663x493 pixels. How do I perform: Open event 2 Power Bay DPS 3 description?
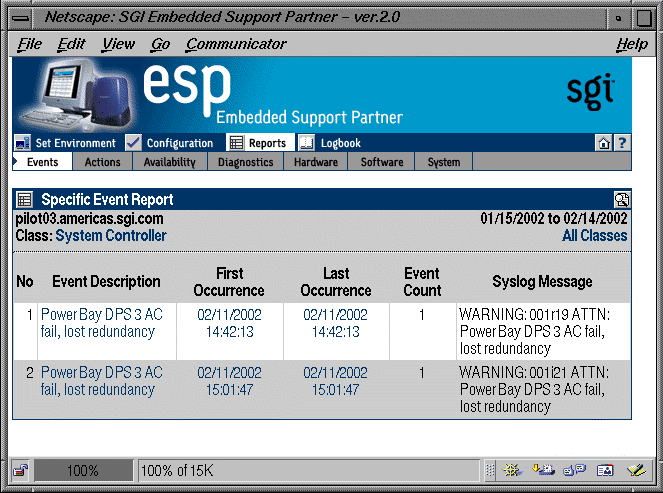[101, 381]
